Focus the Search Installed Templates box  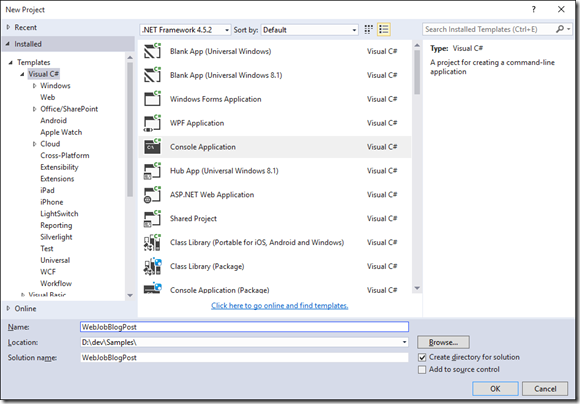coord(488,29)
